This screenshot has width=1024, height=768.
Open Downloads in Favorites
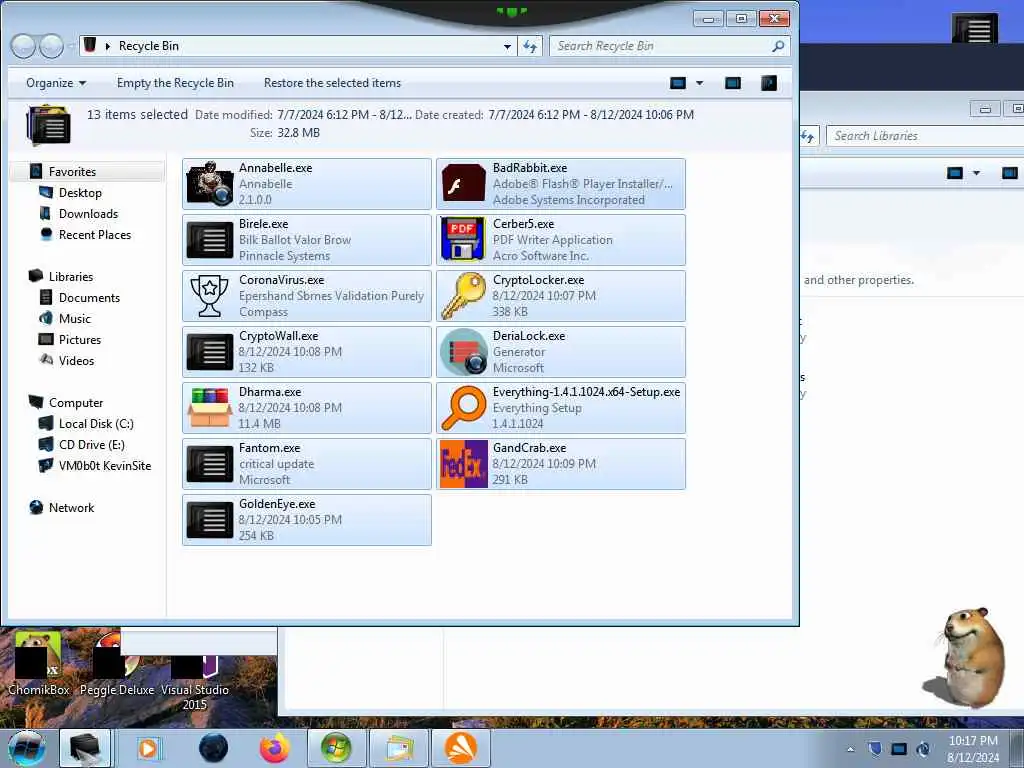tap(88, 214)
